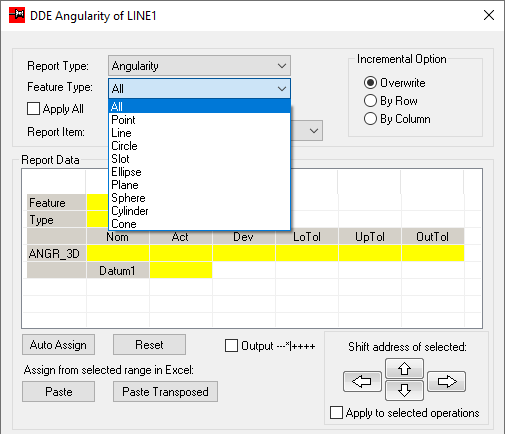Click the shift address down arrow

tap(404, 390)
